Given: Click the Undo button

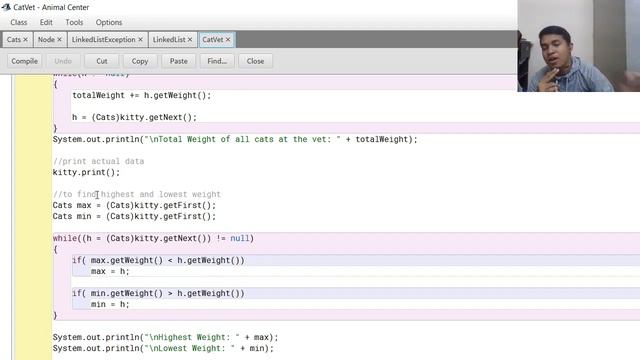Looking at the screenshot, I should click(x=63, y=61).
